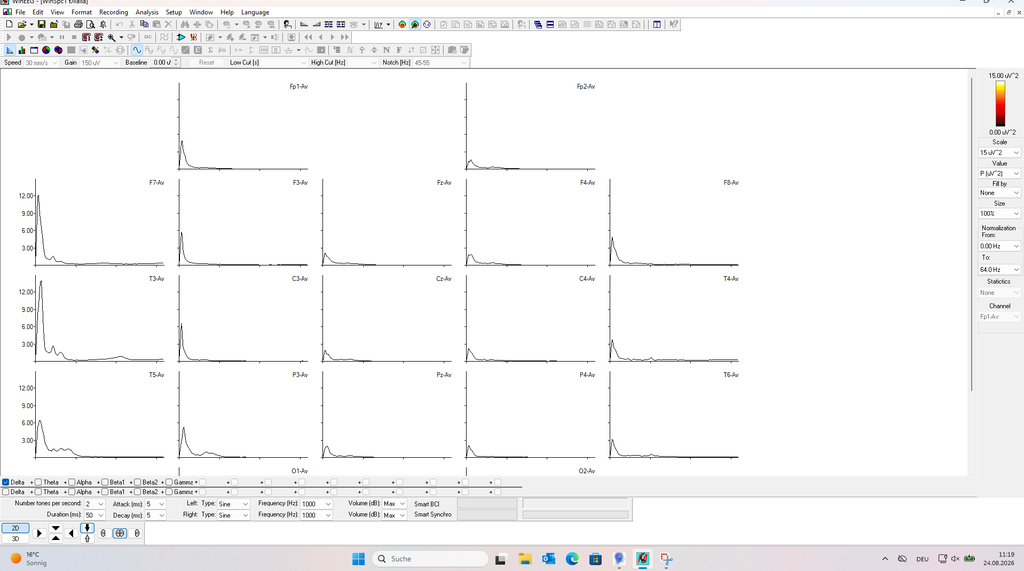Click the table view icon
Viewport: 1024px width, 571px height.
pyautogui.click(x=34, y=50)
